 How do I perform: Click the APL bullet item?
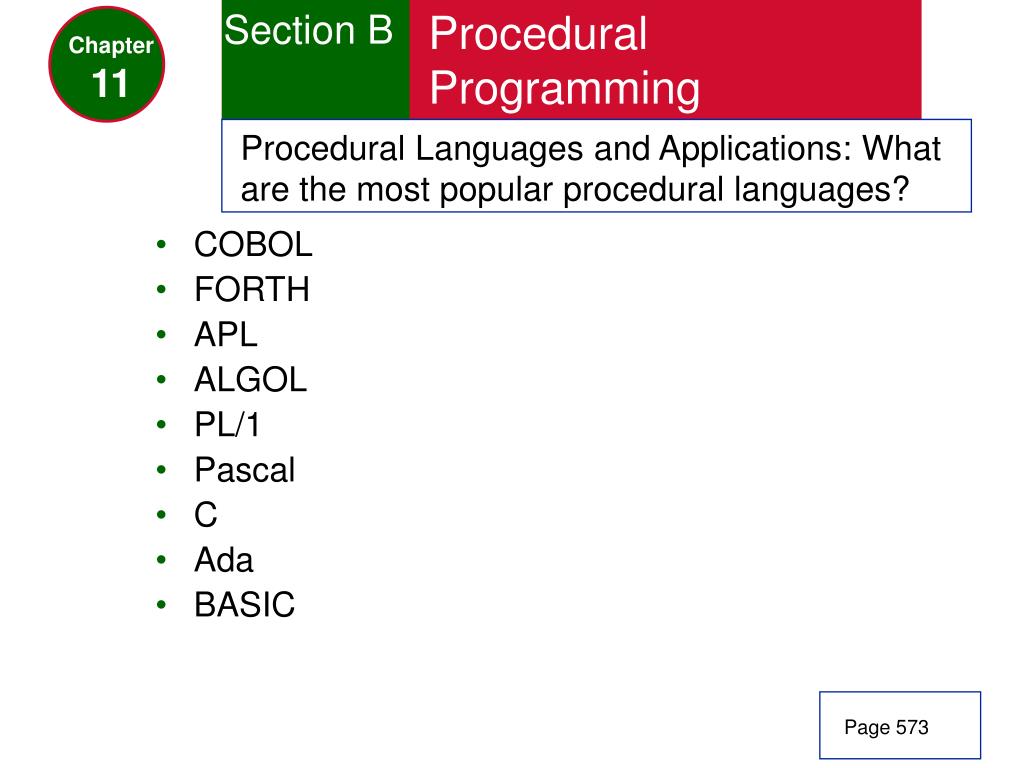[225, 334]
